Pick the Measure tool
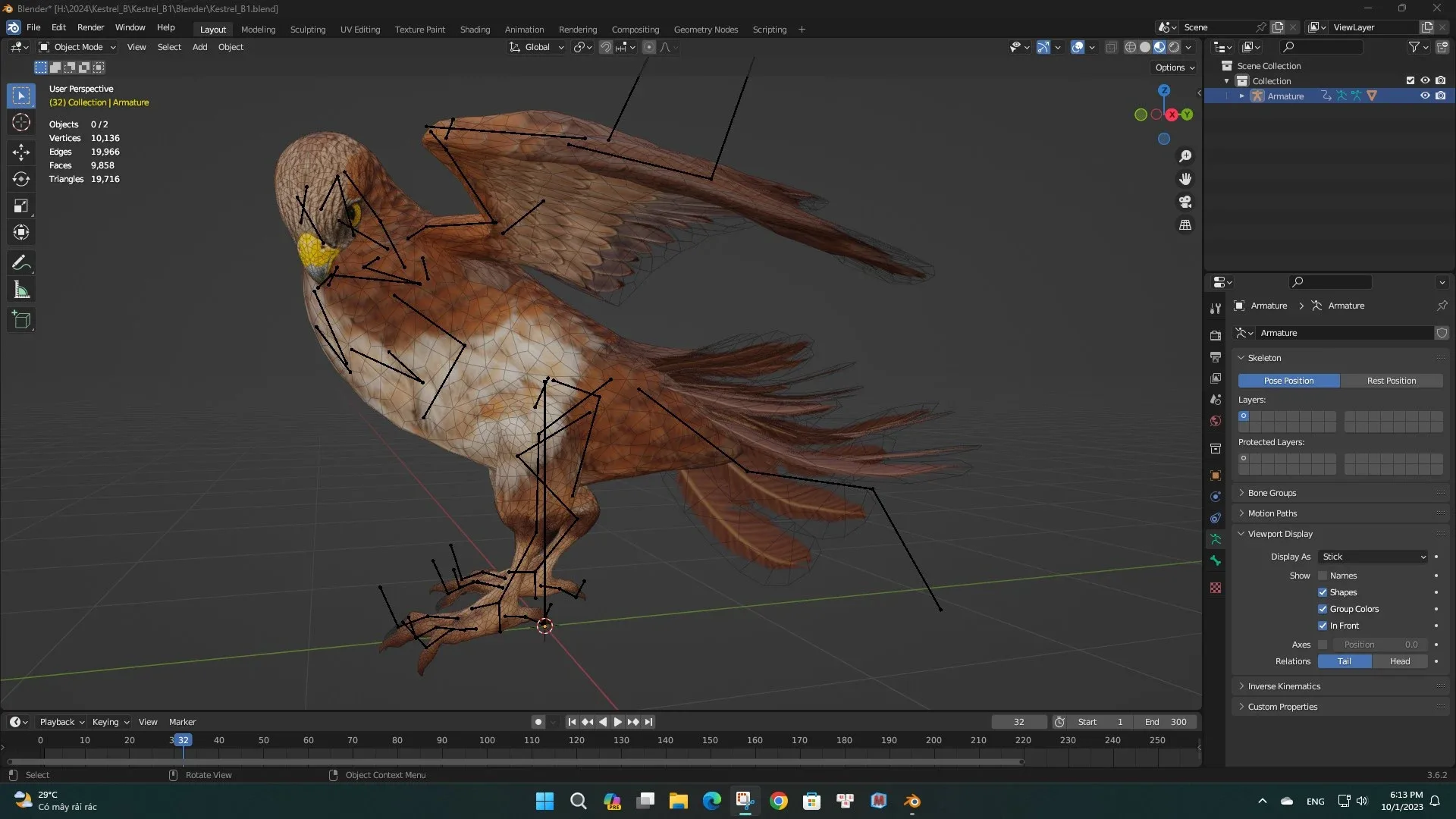The image size is (1456, 819). pyautogui.click(x=21, y=290)
